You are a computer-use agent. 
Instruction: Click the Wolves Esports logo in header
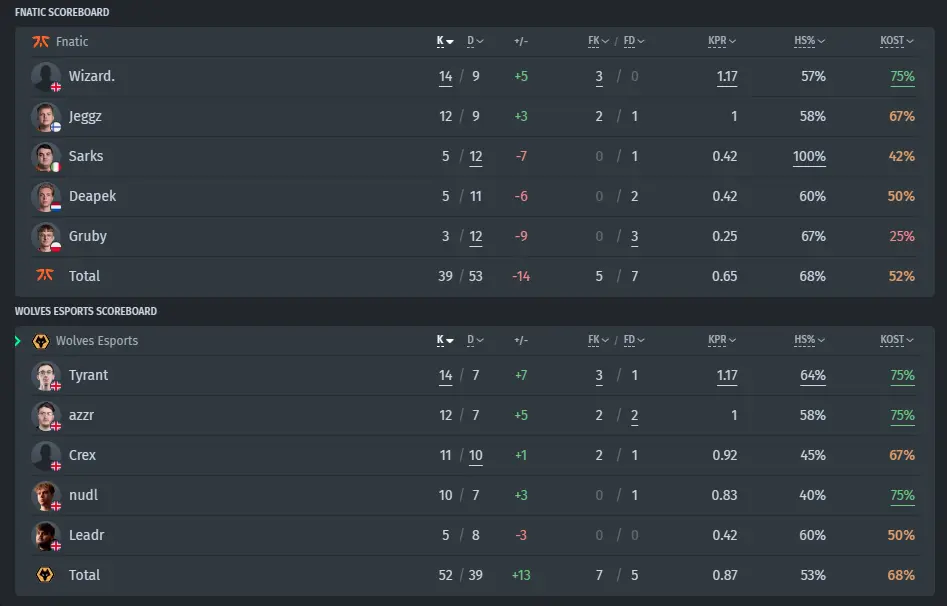click(x=40, y=341)
